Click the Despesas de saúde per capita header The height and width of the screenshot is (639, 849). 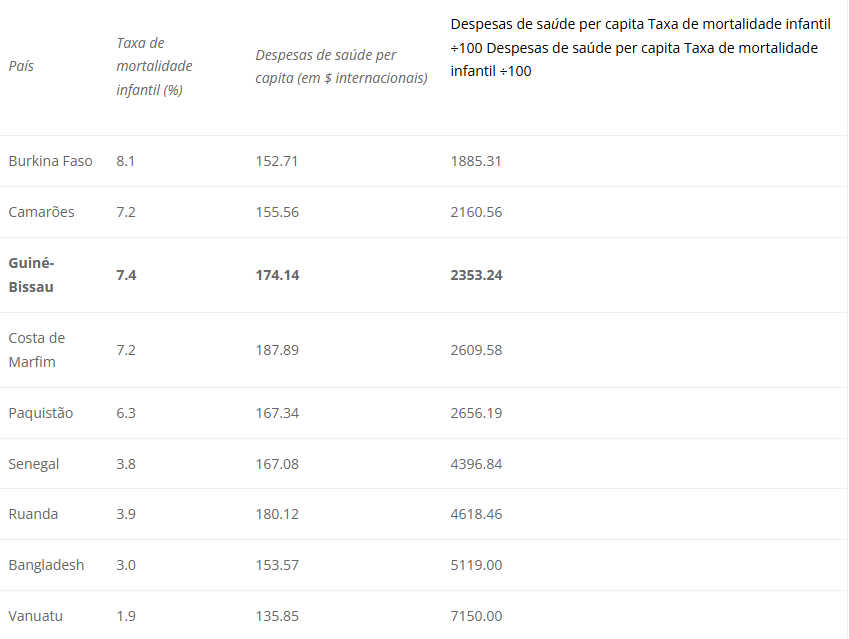coord(342,66)
